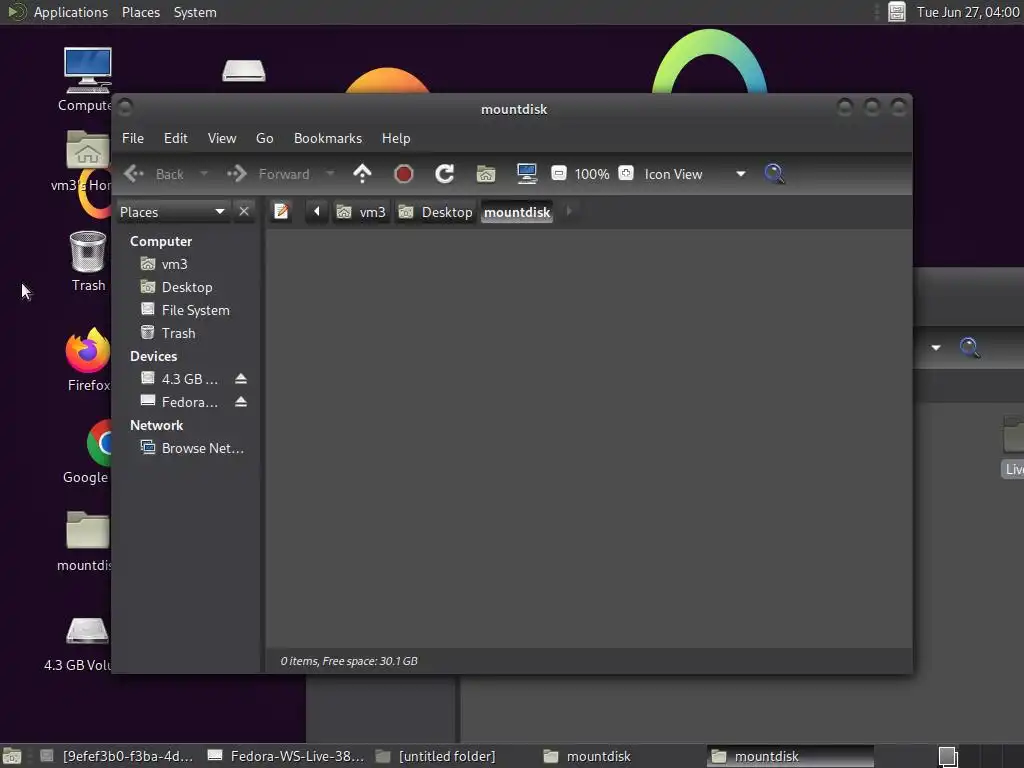The height and width of the screenshot is (768, 1024).
Task: Click Show Desktop button in bottom panel
Action: pyautogui.click(x=12, y=756)
